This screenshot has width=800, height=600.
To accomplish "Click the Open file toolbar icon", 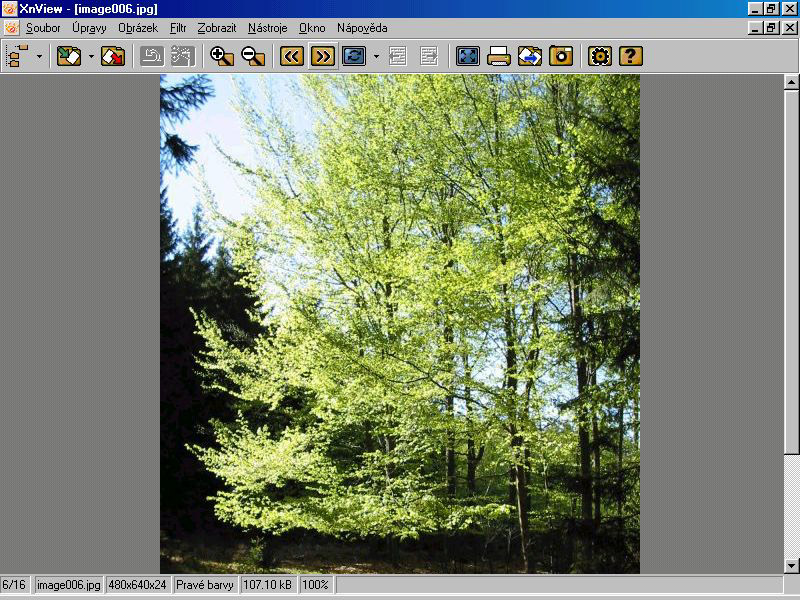I will (x=69, y=56).
